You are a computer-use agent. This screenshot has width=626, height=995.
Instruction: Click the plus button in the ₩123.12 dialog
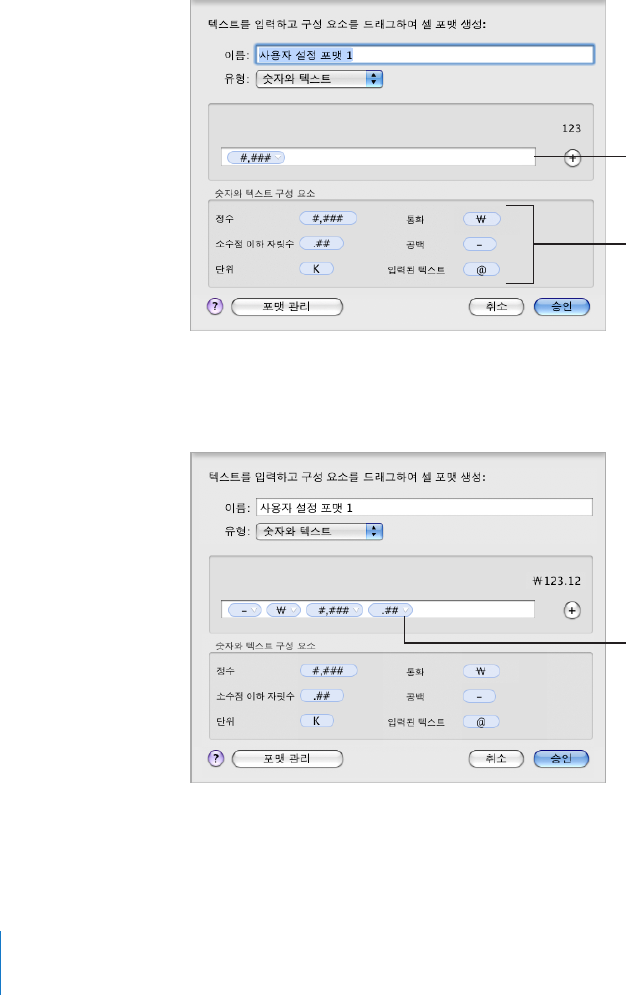(x=572, y=609)
